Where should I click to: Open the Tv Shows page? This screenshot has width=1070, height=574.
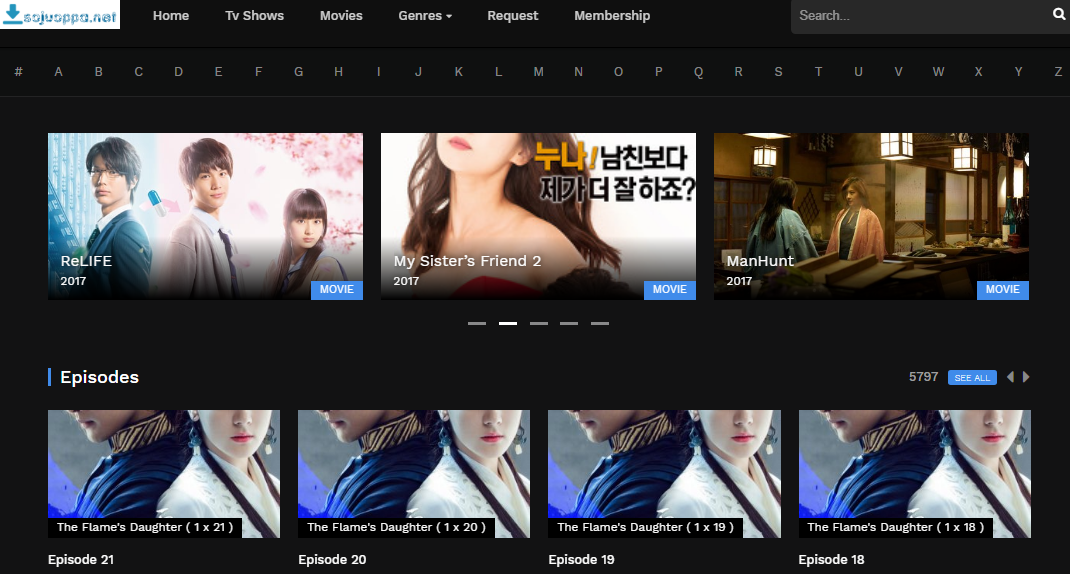255,16
